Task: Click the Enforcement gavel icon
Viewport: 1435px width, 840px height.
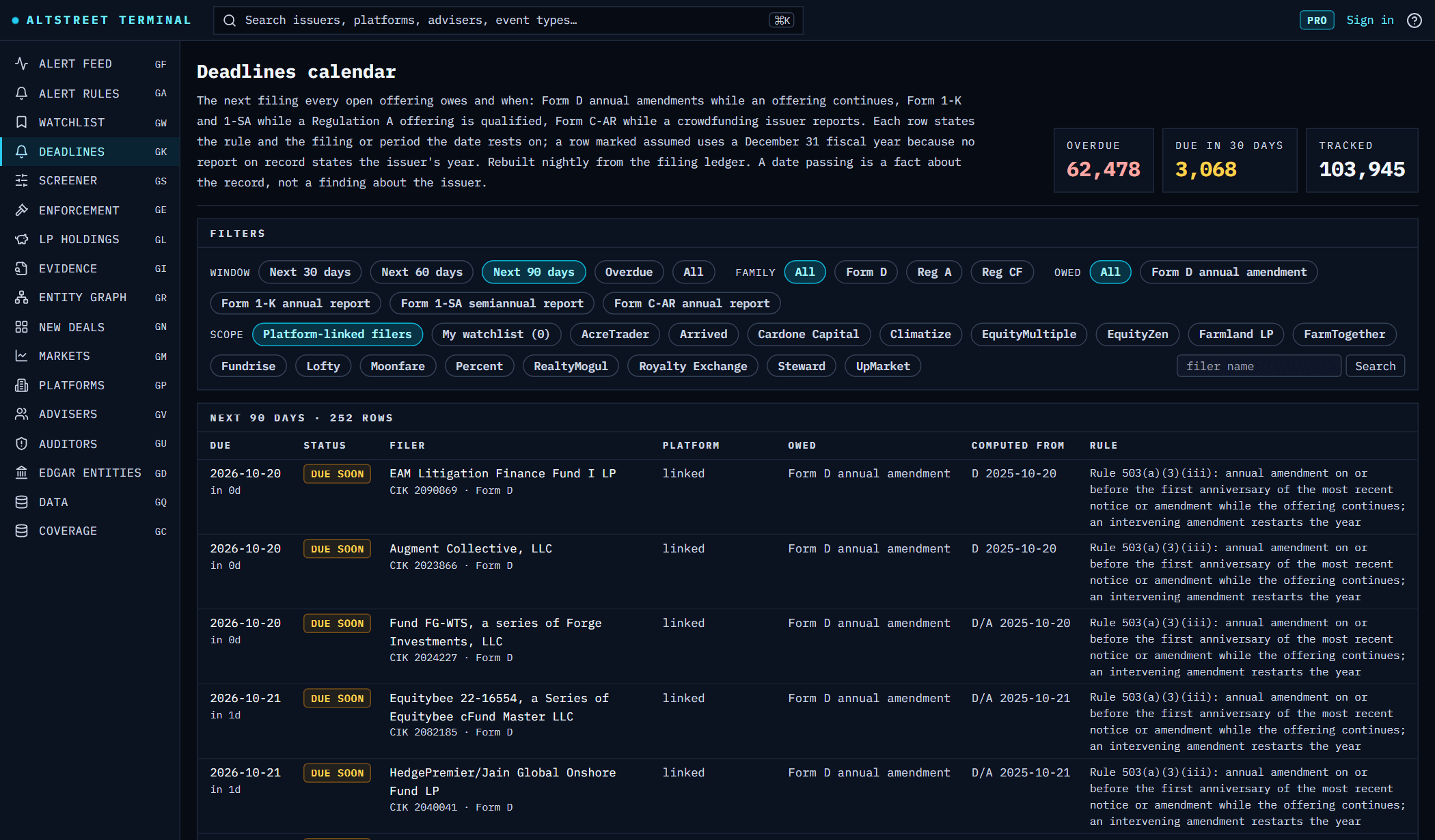Action: [x=21, y=210]
